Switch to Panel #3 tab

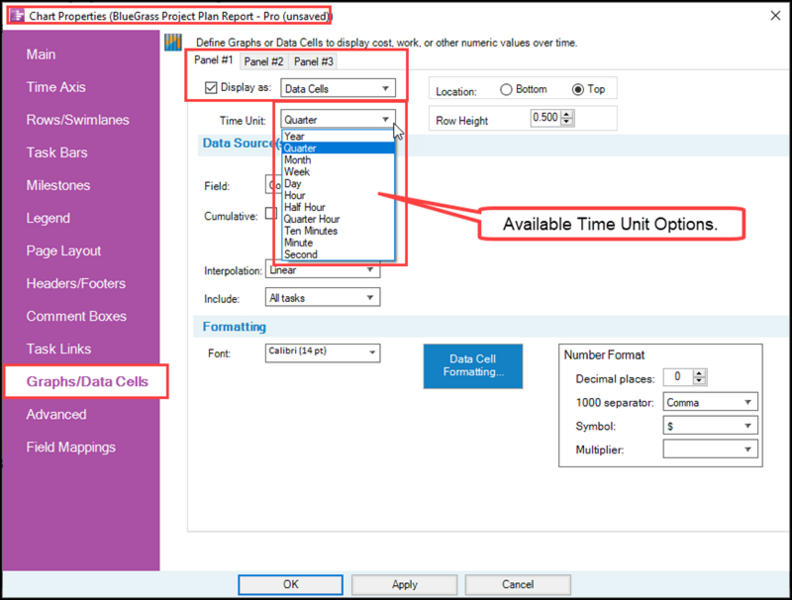point(314,62)
